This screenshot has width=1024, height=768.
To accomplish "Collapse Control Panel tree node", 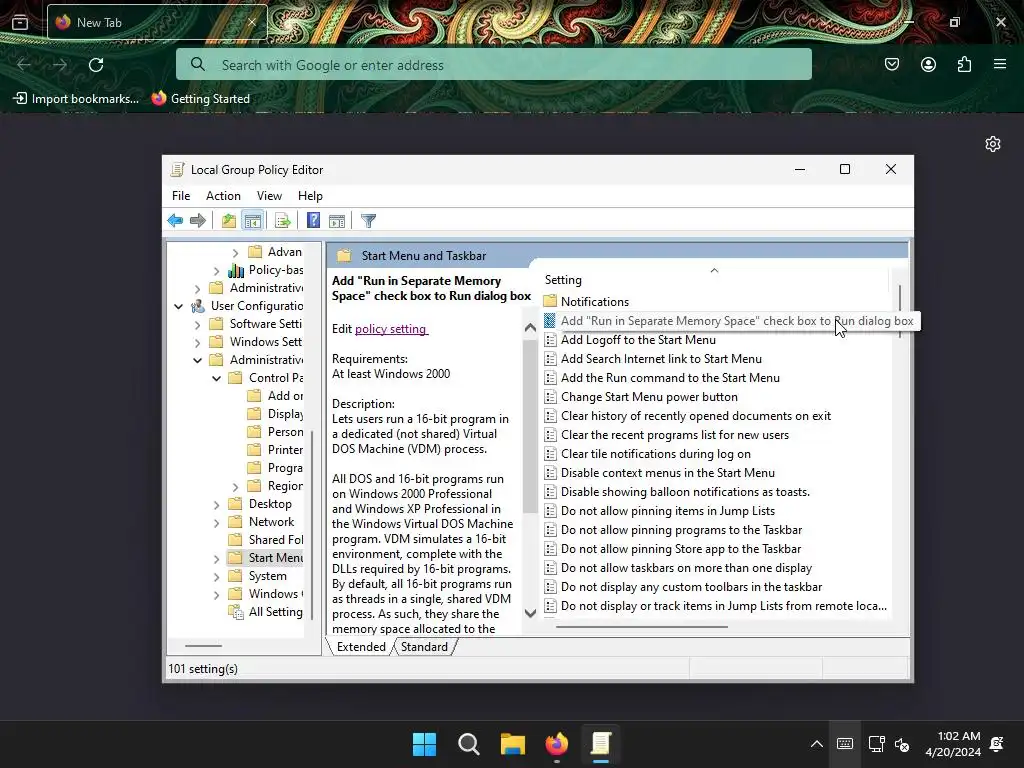I will coord(216,378).
